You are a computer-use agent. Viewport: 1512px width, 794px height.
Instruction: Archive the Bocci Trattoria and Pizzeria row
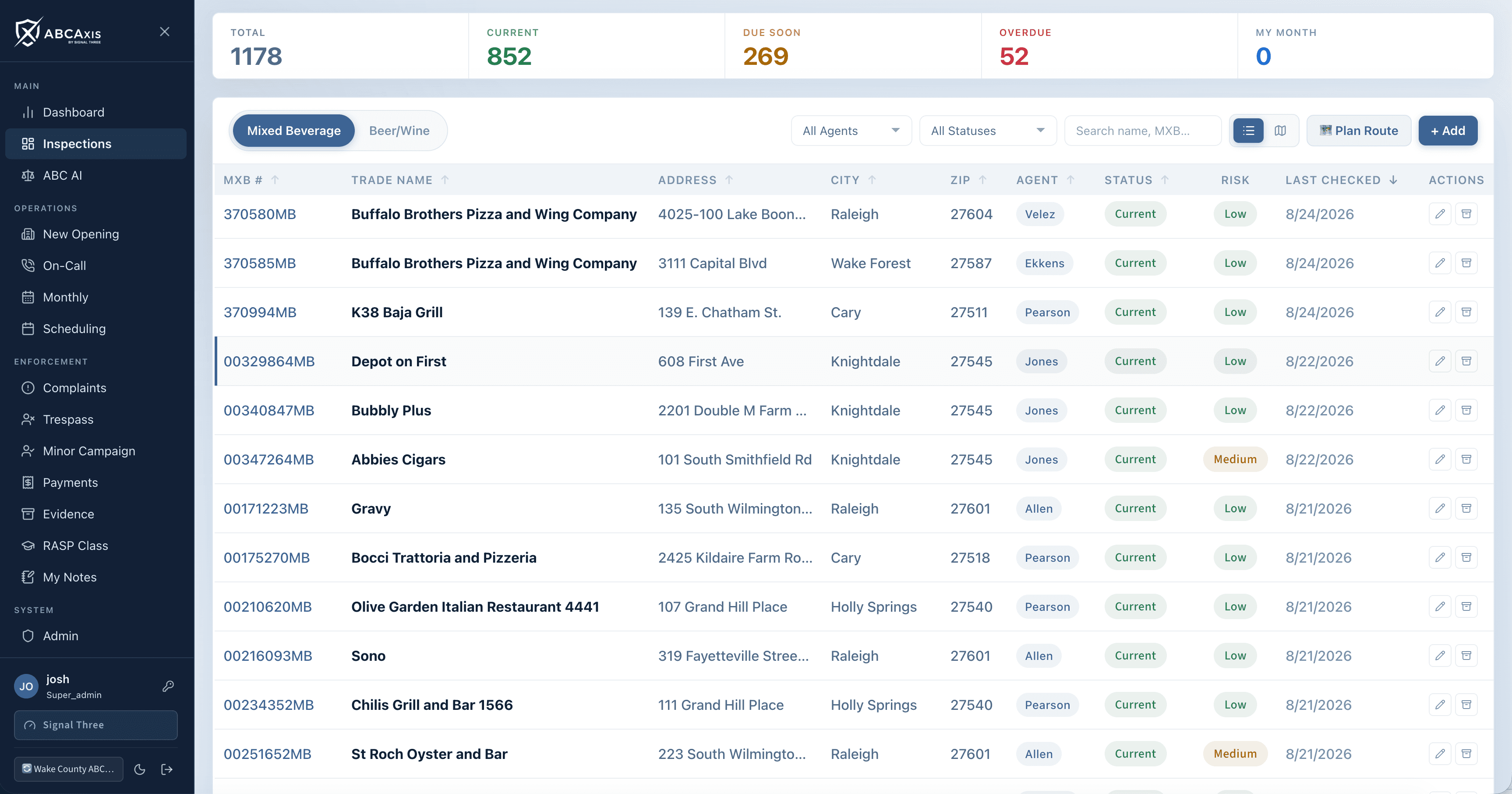pyautogui.click(x=1466, y=557)
